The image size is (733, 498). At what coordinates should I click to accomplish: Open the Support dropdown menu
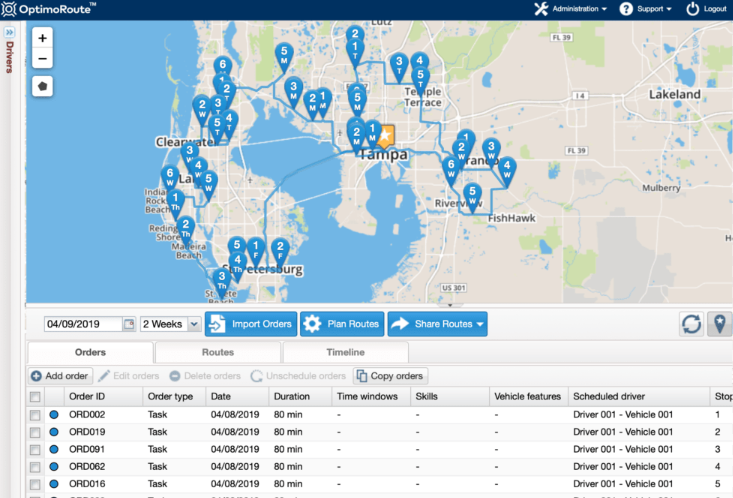[646, 9]
